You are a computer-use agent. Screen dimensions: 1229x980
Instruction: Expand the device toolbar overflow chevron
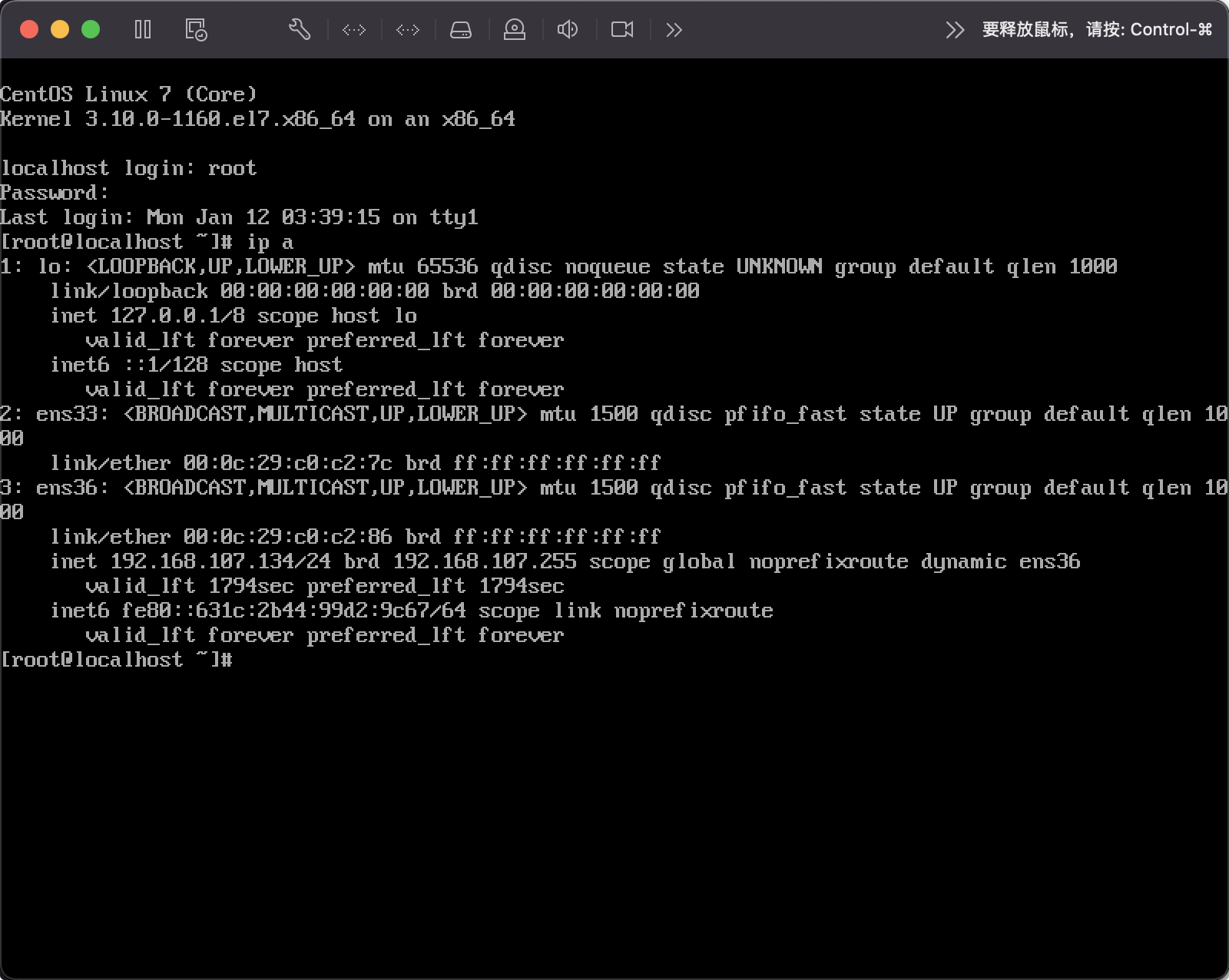[674, 30]
